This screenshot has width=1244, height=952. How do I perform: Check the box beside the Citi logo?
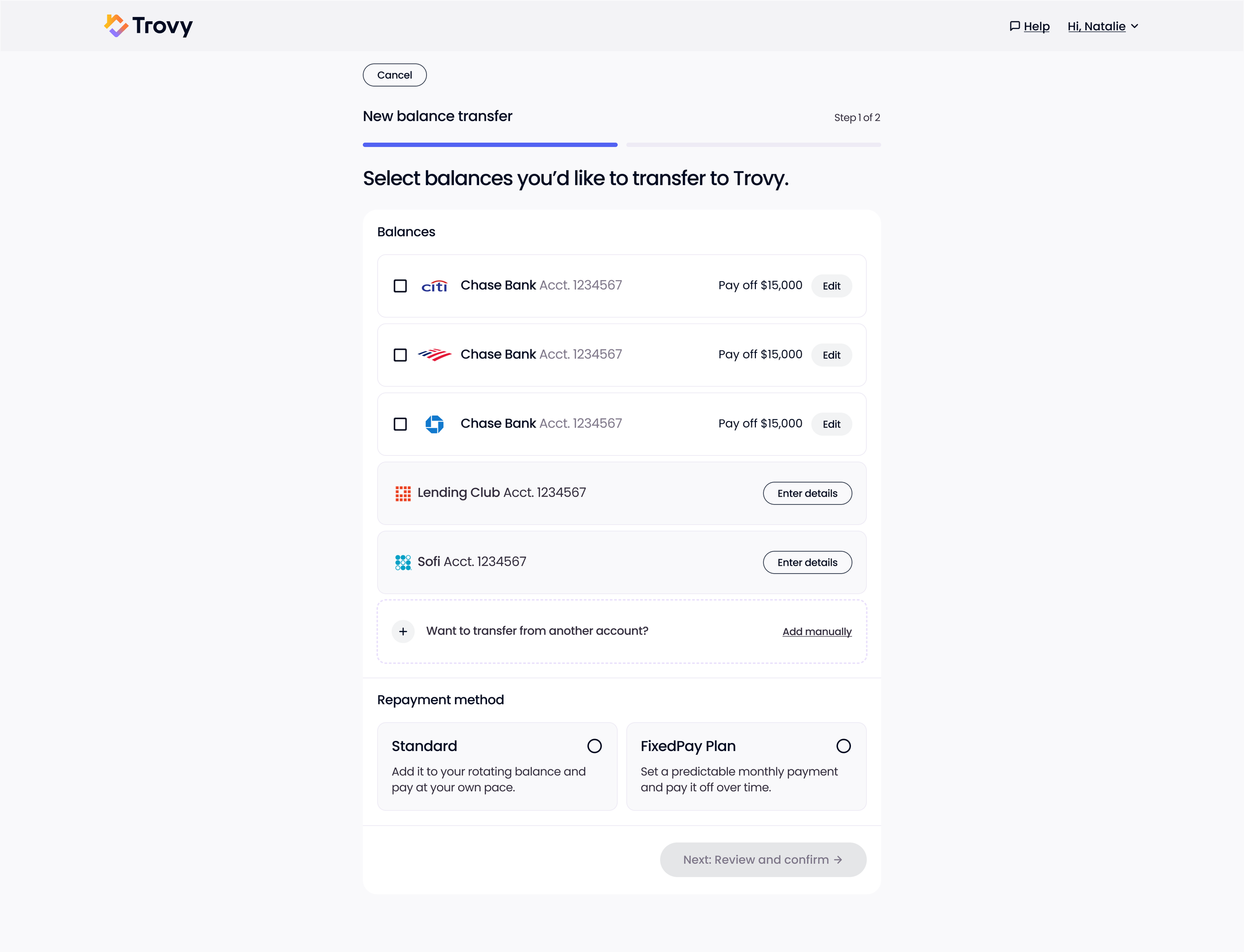pyautogui.click(x=400, y=286)
